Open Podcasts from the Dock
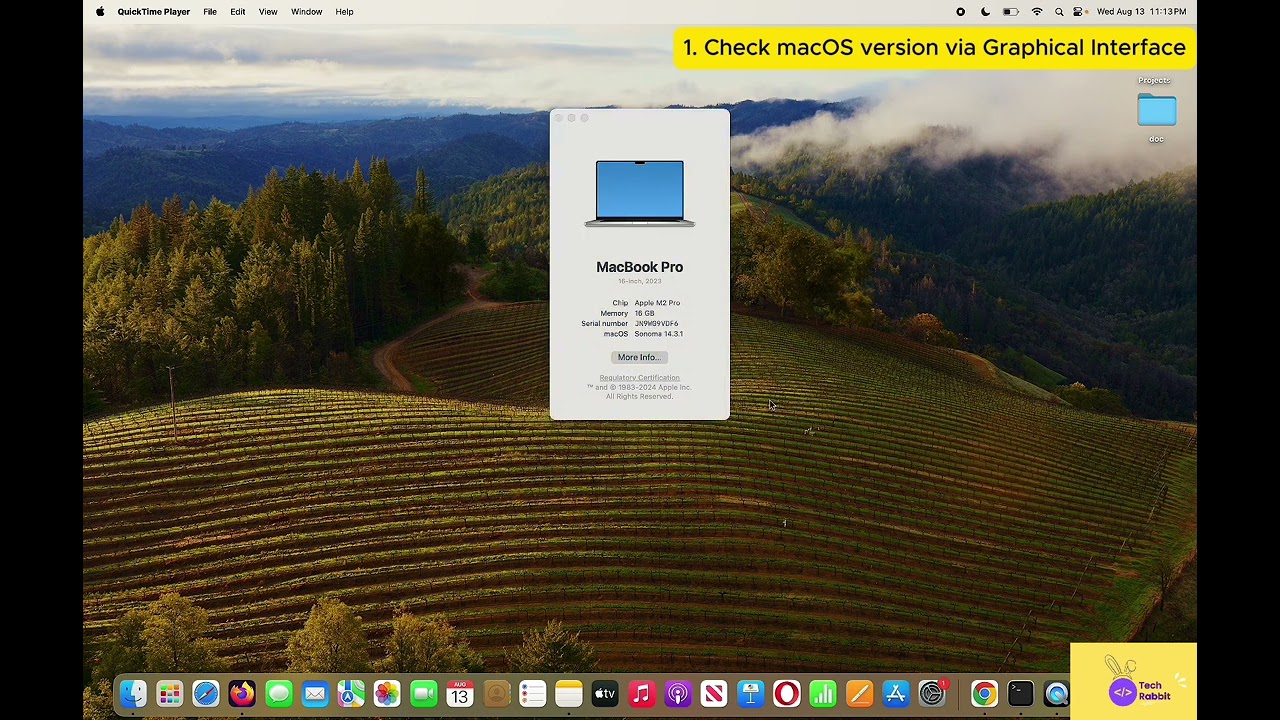The width and height of the screenshot is (1280, 720). click(678, 693)
